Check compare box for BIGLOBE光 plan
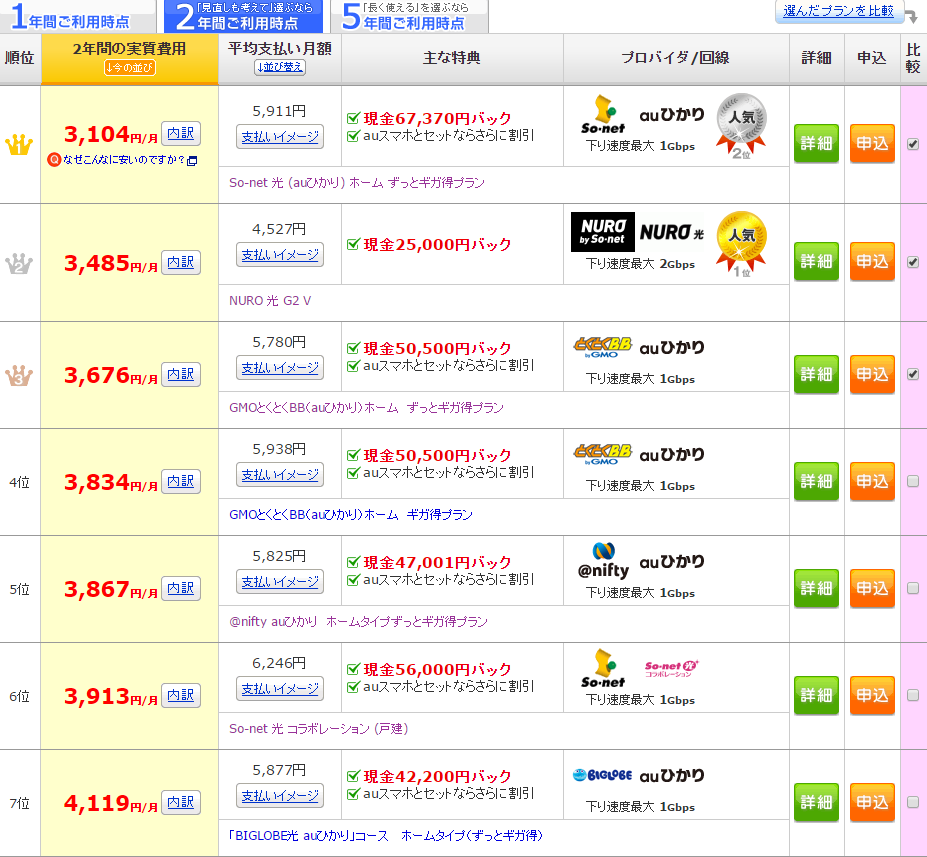Image resolution: width=927 pixels, height=857 pixels. click(x=913, y=802)
